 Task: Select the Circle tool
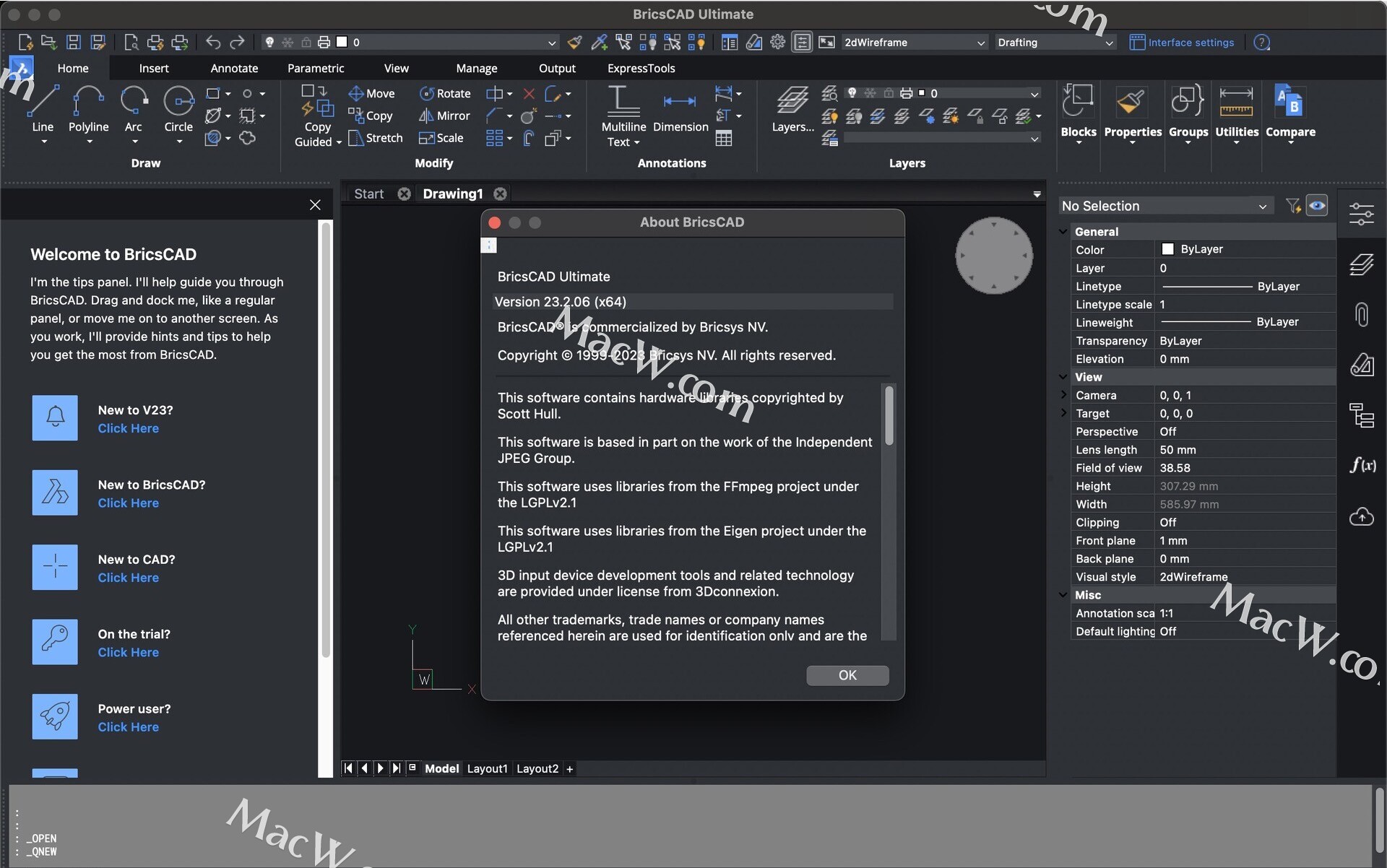tap(178, 108)
